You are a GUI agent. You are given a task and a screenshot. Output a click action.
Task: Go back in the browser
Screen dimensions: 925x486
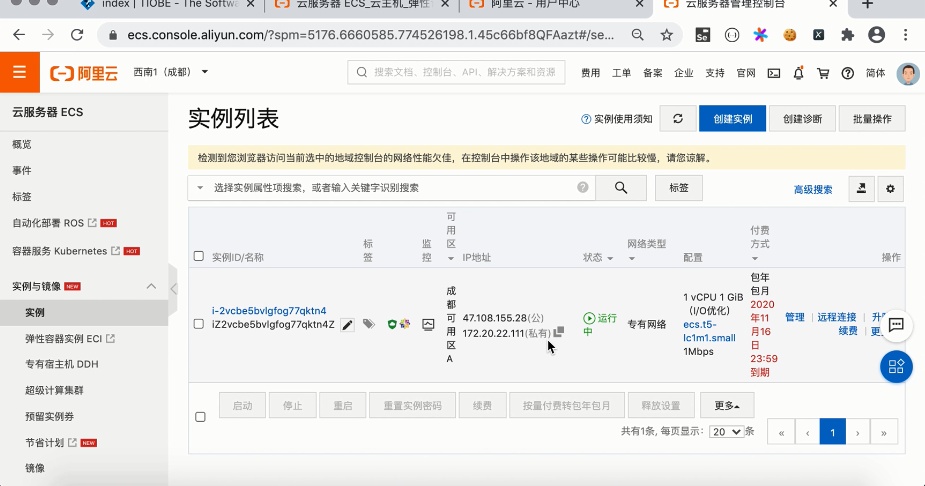19,35
